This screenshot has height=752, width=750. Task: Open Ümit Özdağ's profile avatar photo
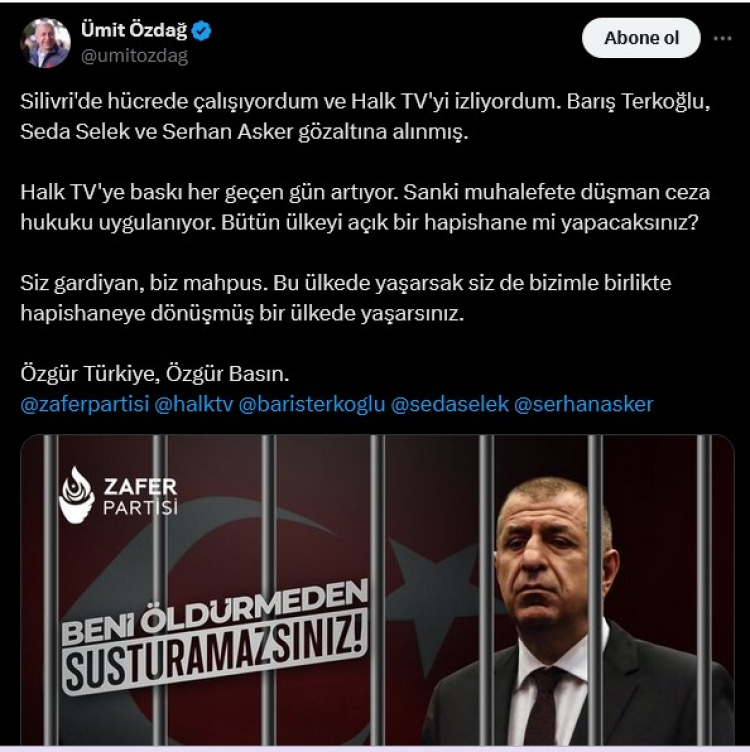(x=45, y=43)
